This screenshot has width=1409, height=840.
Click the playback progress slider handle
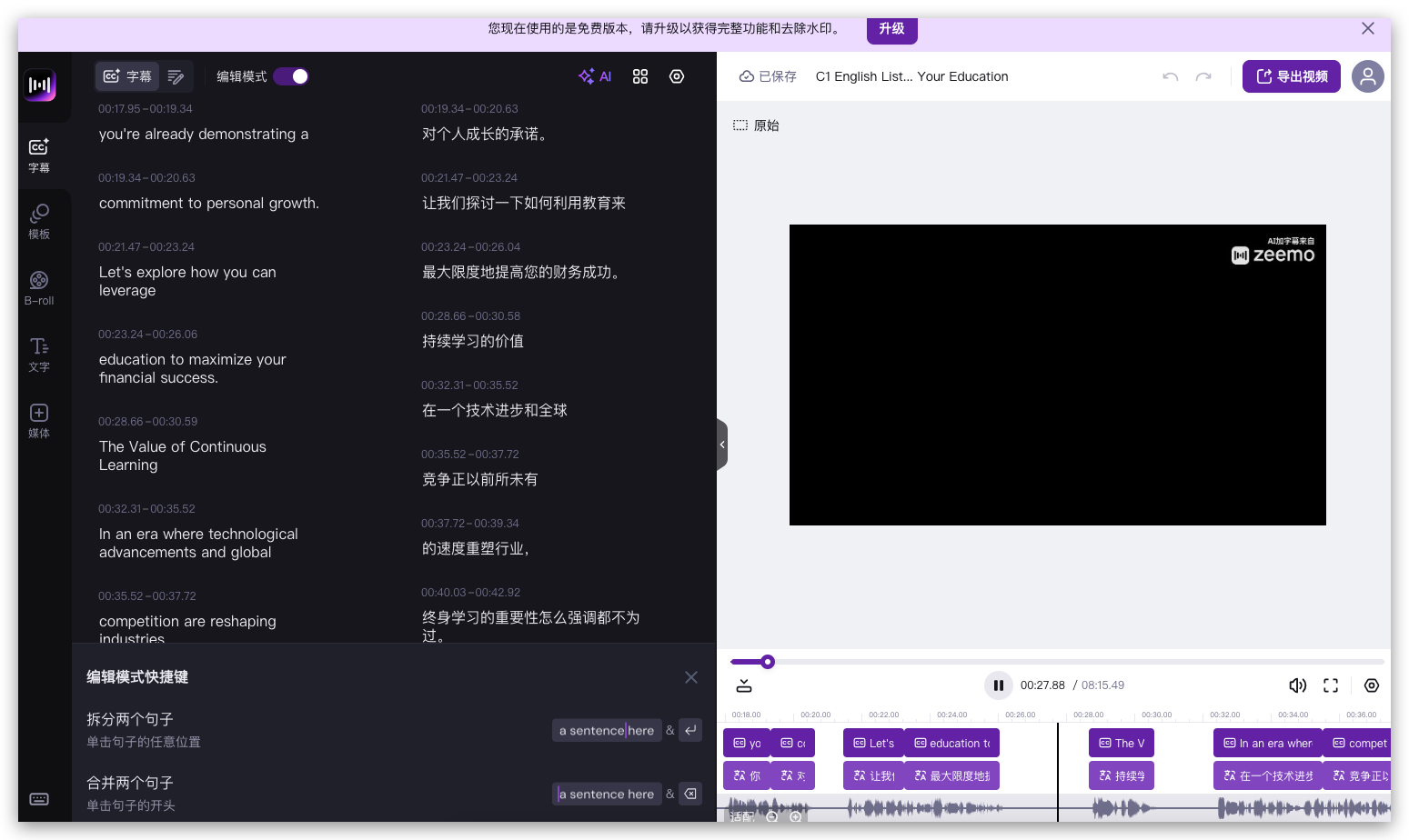pyautogui.click(x=768, y=662)
